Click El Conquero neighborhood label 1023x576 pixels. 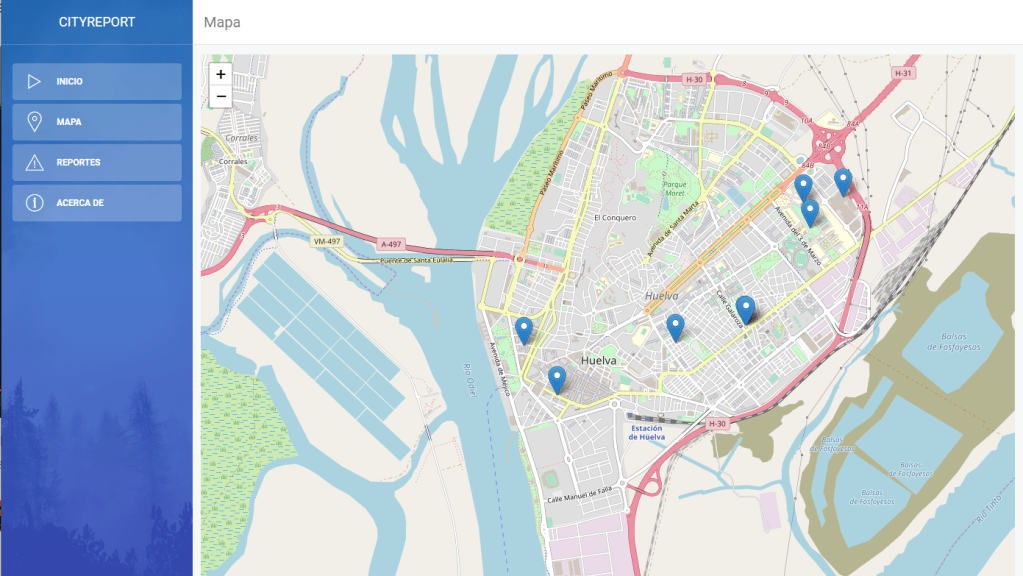(x=614, y=217)
